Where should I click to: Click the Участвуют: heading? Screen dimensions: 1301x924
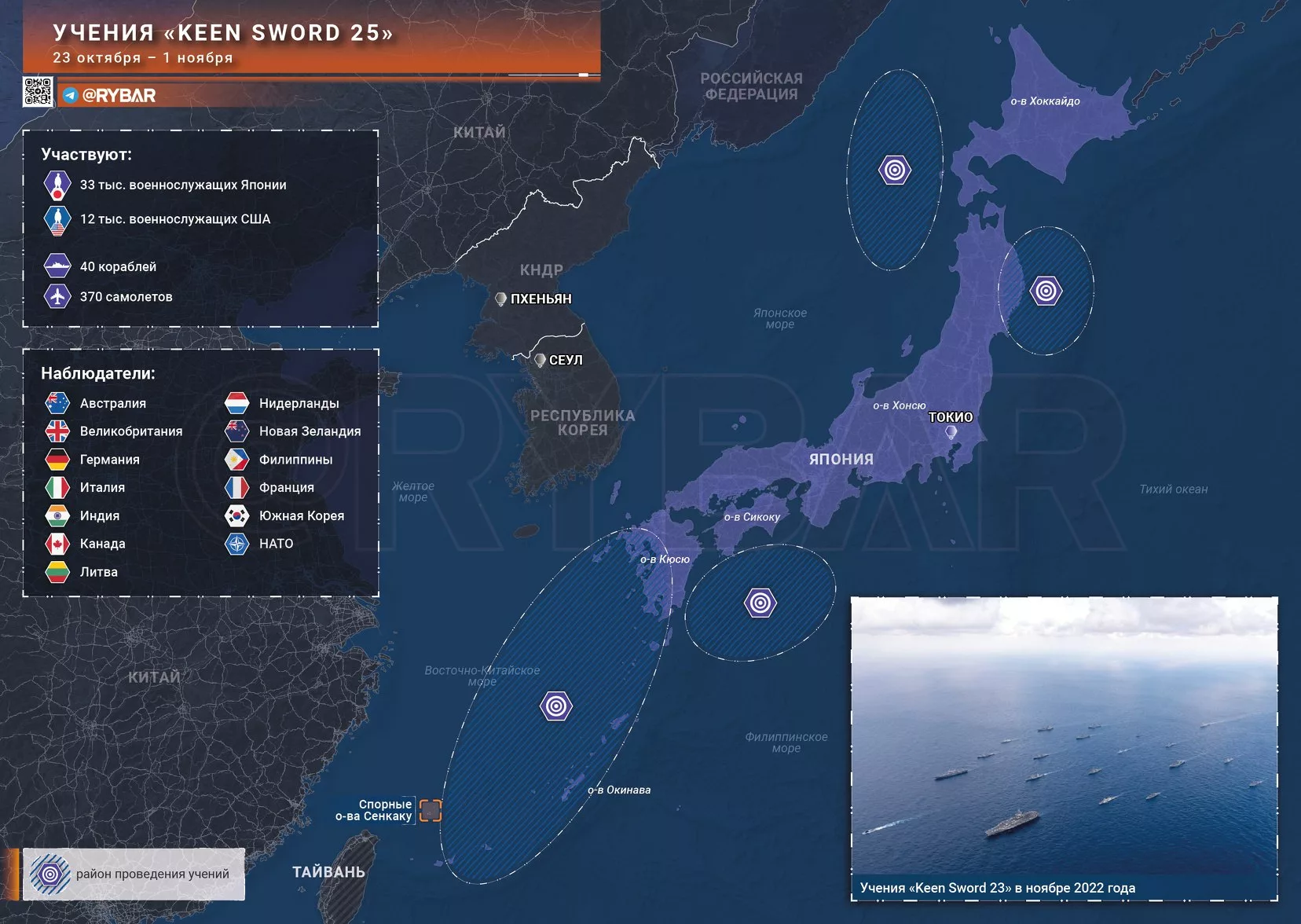[86, 155]
